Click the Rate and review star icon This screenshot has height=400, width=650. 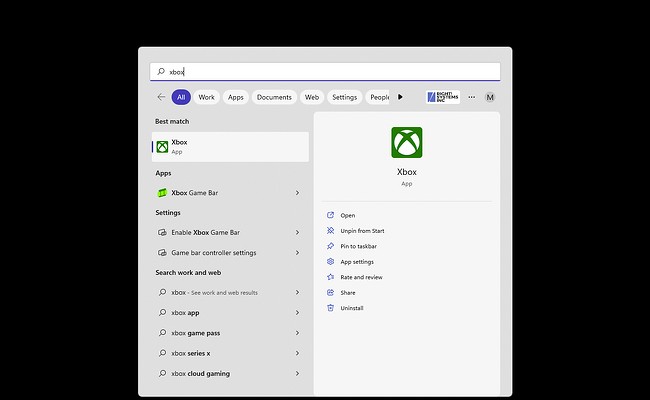330,277
